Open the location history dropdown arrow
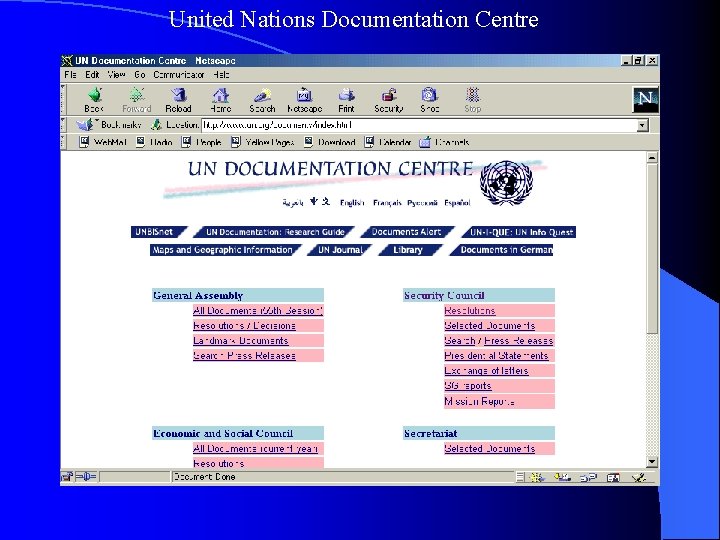The width and height of the screenshot is (720, 540). coord(642,125)
